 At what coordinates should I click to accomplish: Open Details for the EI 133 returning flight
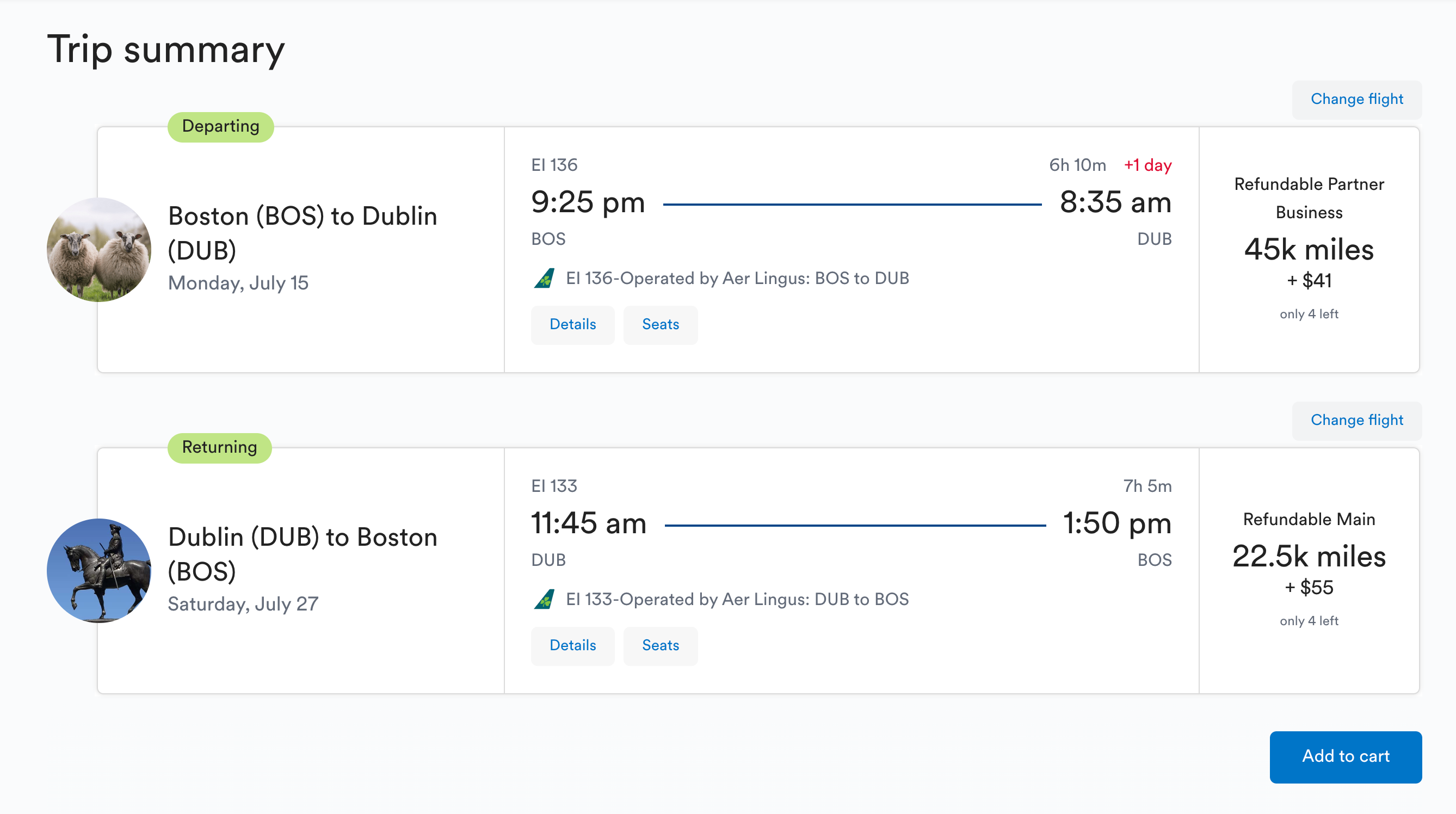[x=572, y=645]
